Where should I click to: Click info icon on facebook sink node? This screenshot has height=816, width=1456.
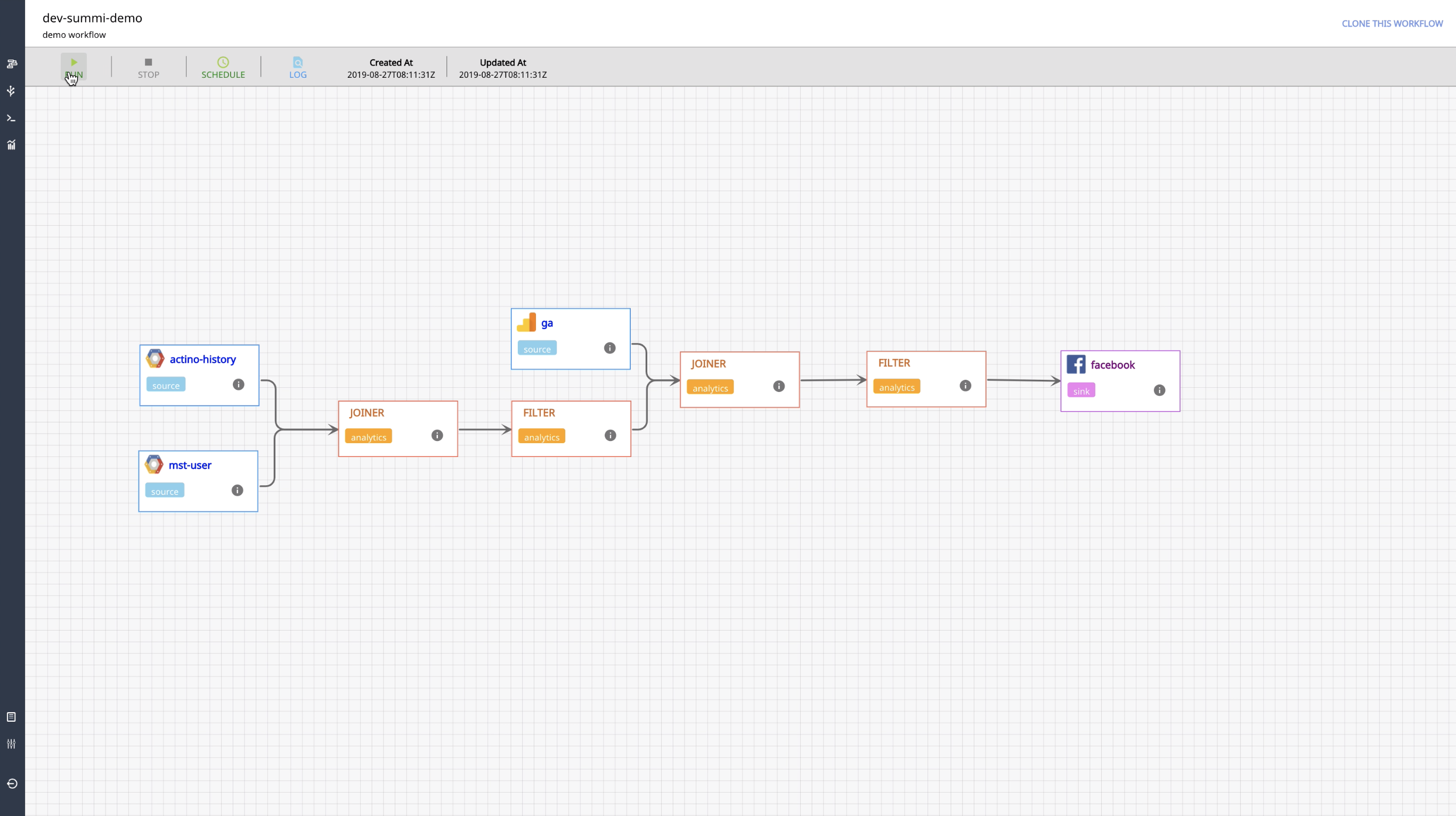pyautogui.click(x=1159, y=390)
